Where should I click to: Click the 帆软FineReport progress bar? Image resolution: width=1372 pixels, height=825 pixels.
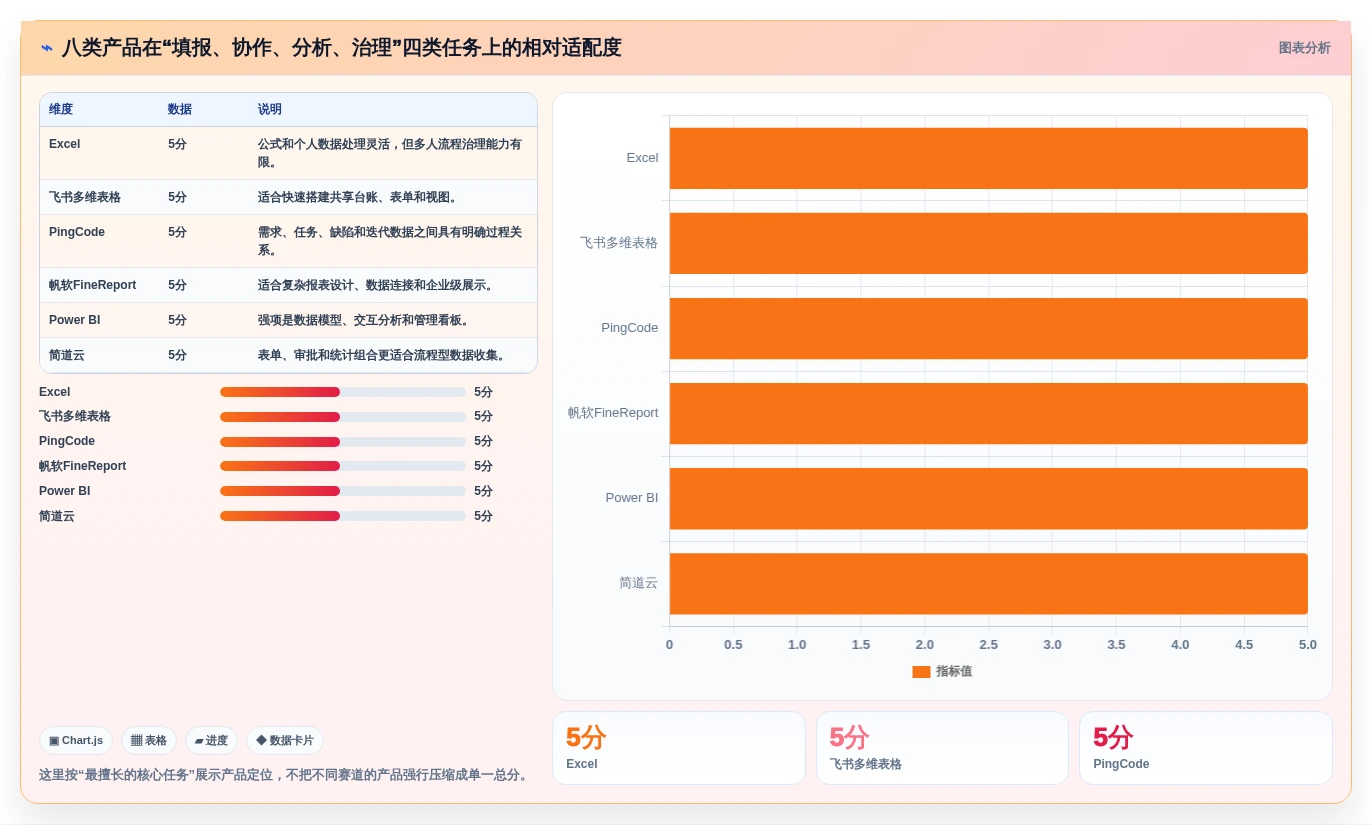tap(343, 466)
